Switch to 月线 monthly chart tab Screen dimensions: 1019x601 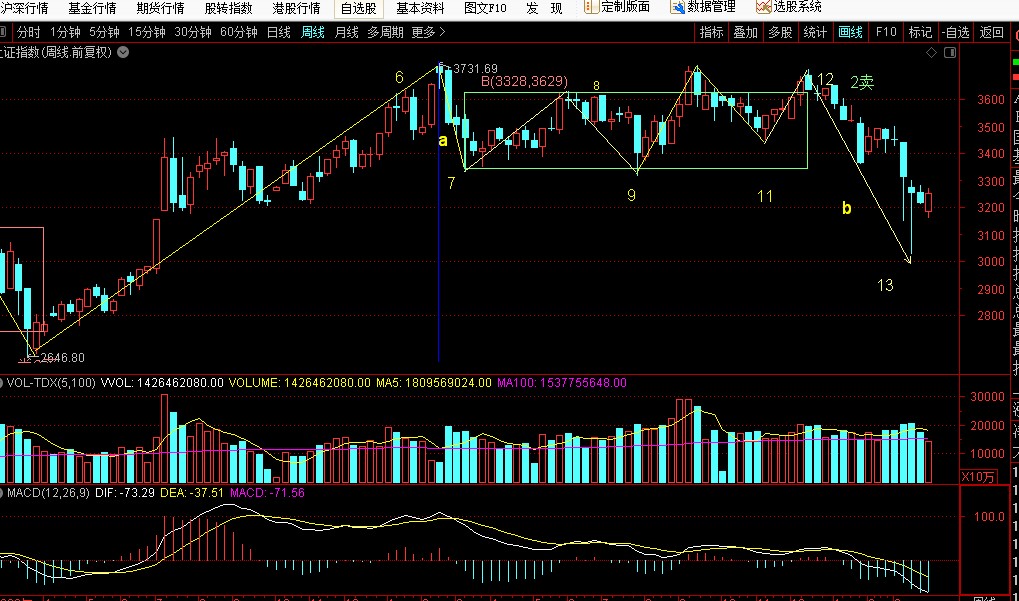[x=346, y=32]
